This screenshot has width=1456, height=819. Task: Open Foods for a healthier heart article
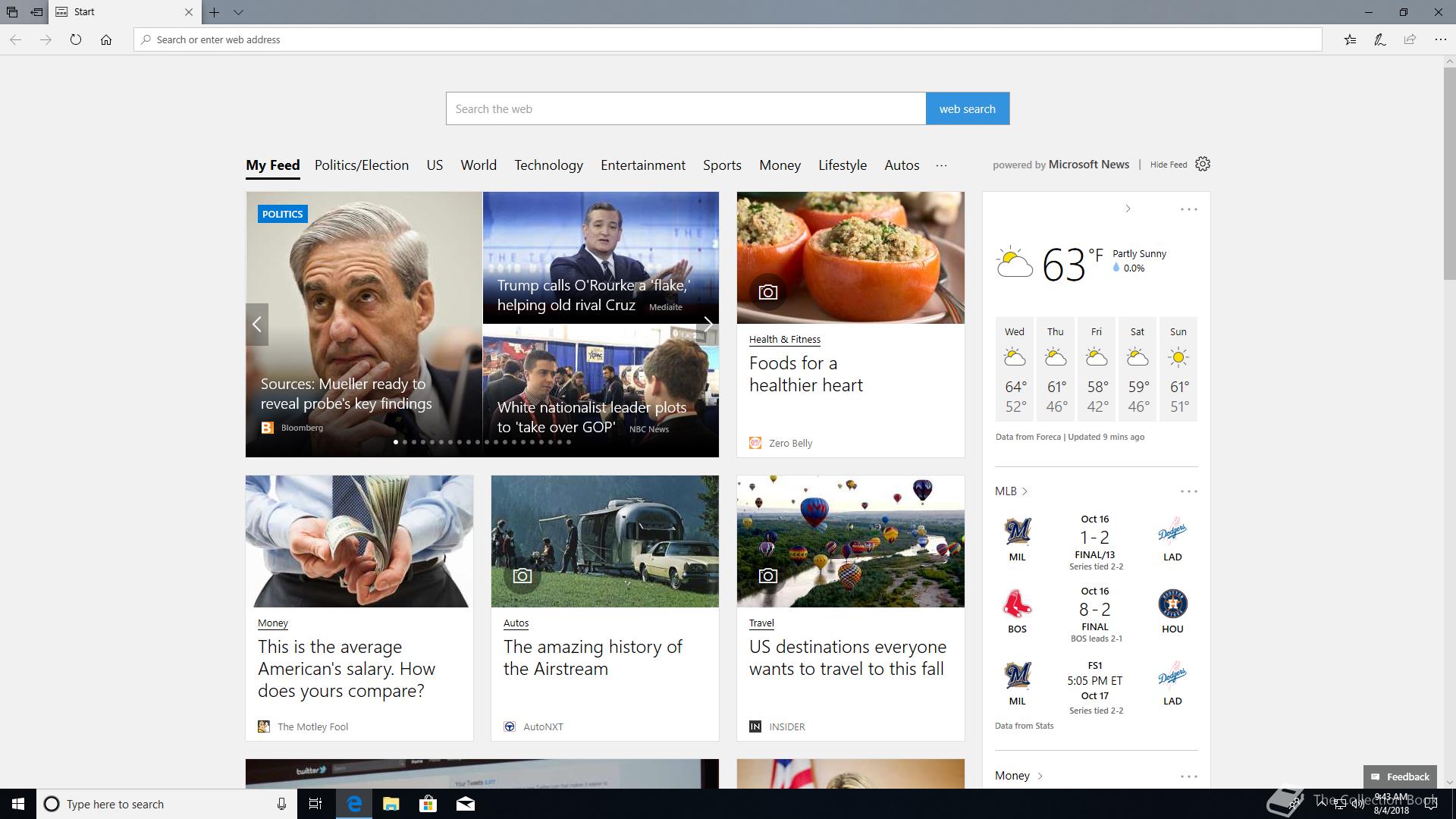click(805, 374)
